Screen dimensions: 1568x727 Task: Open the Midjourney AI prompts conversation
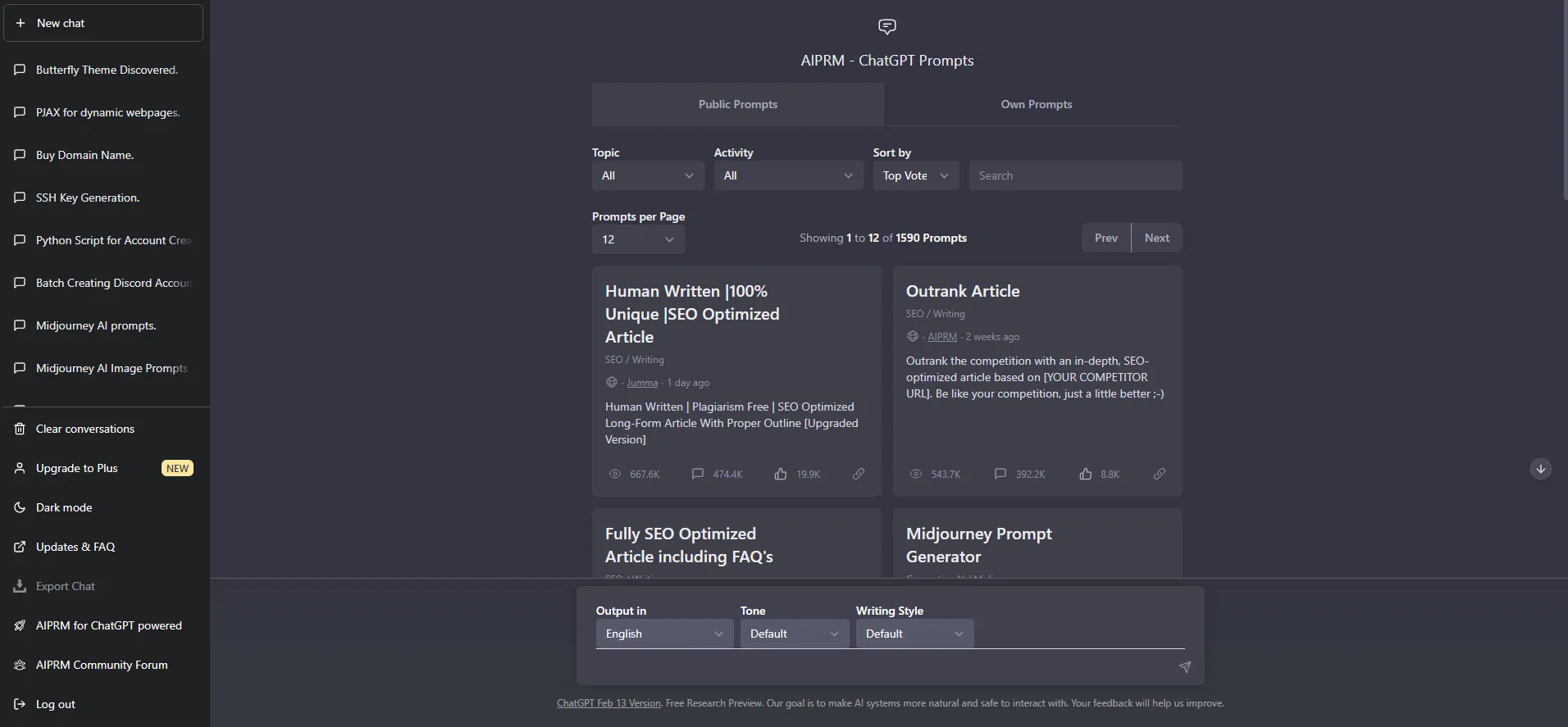(105, 325)
